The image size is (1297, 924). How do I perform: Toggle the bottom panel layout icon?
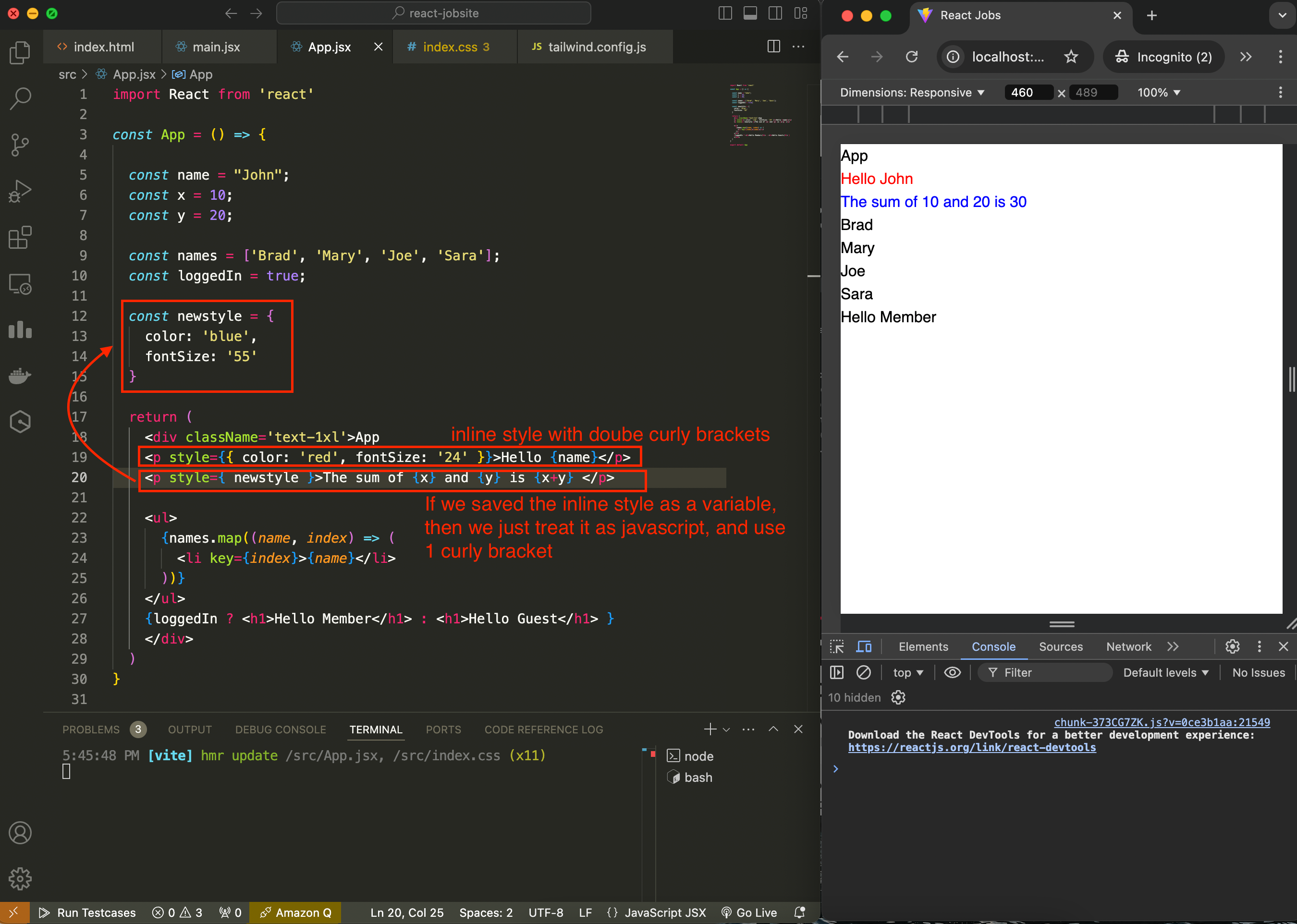[750, 13]
